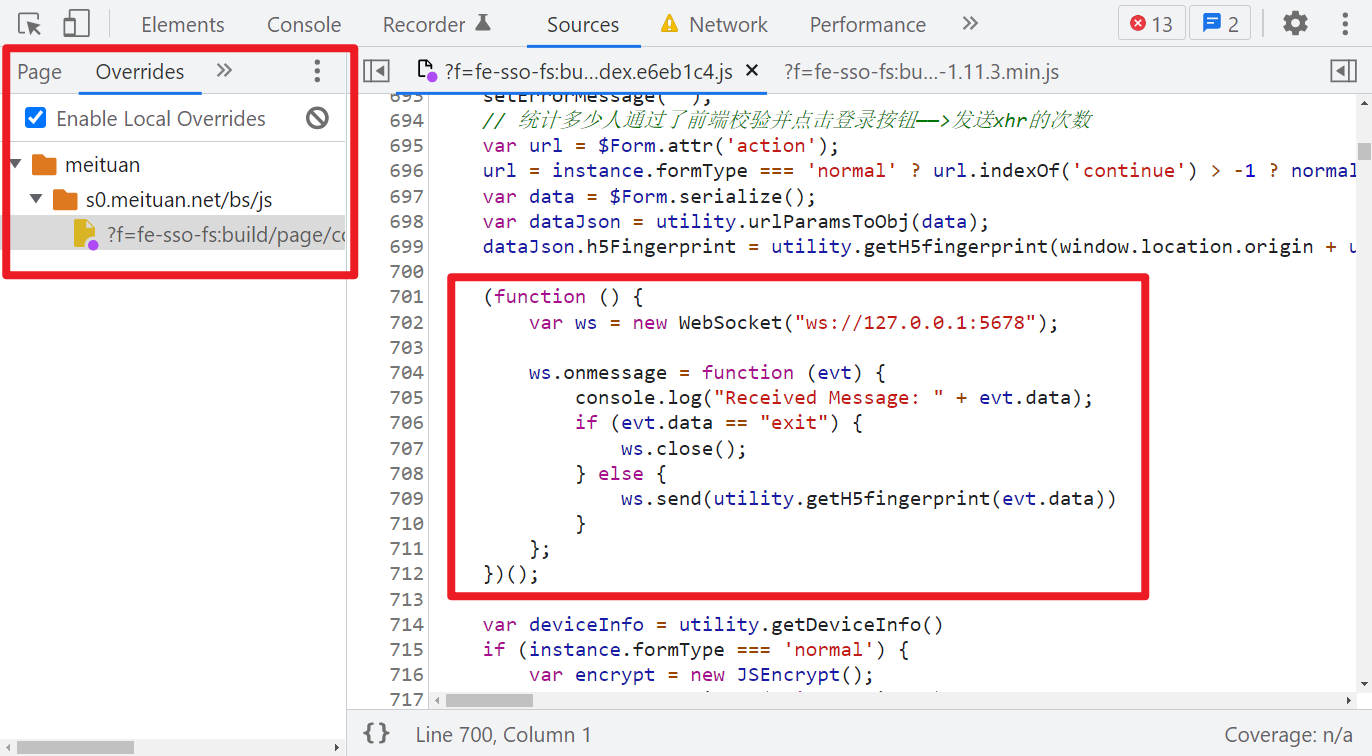Collapse the s0.meituan.net/bs/js folder arrow
The width and height of the screenshot is (1372, 756).
[x=36, y=199]
